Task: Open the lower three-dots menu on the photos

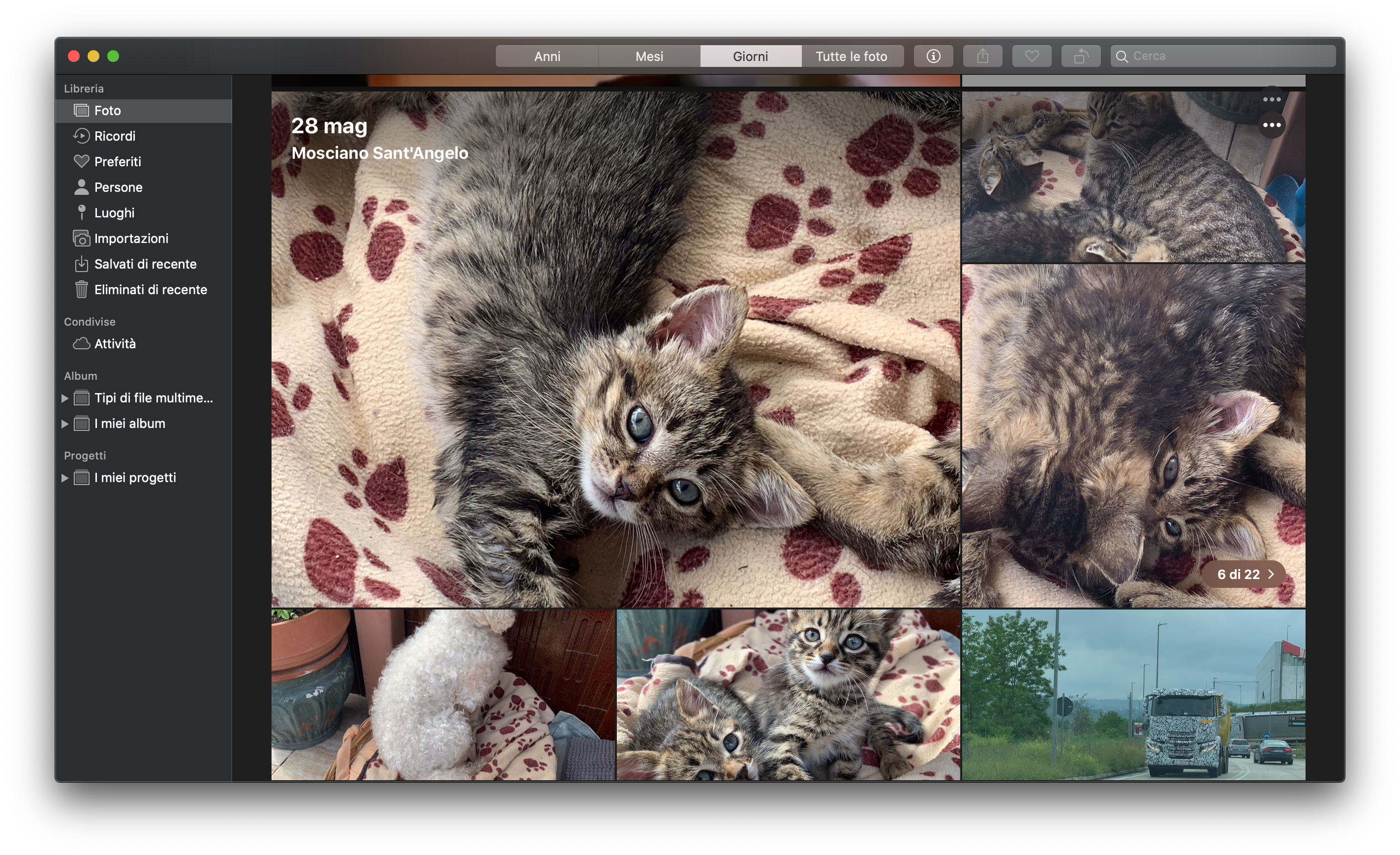Action: tap(1272, 125)
